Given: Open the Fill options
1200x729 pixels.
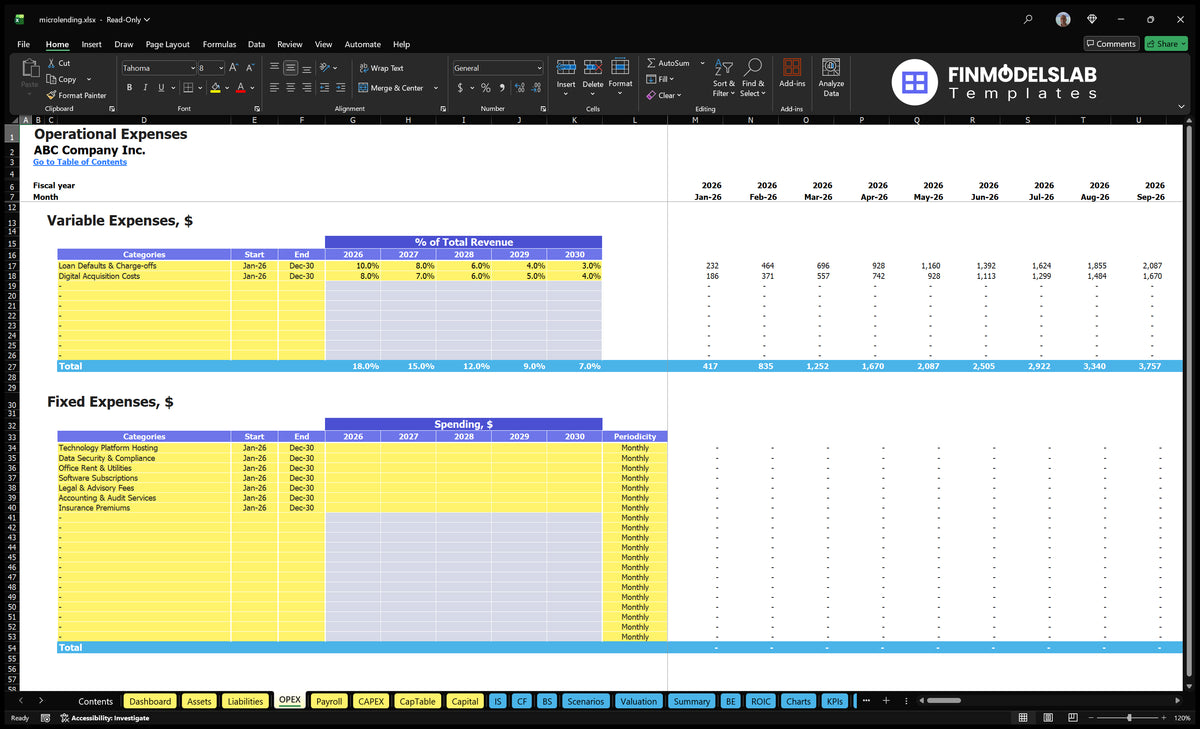Looking at the screenshot, I should click(660, 79).
